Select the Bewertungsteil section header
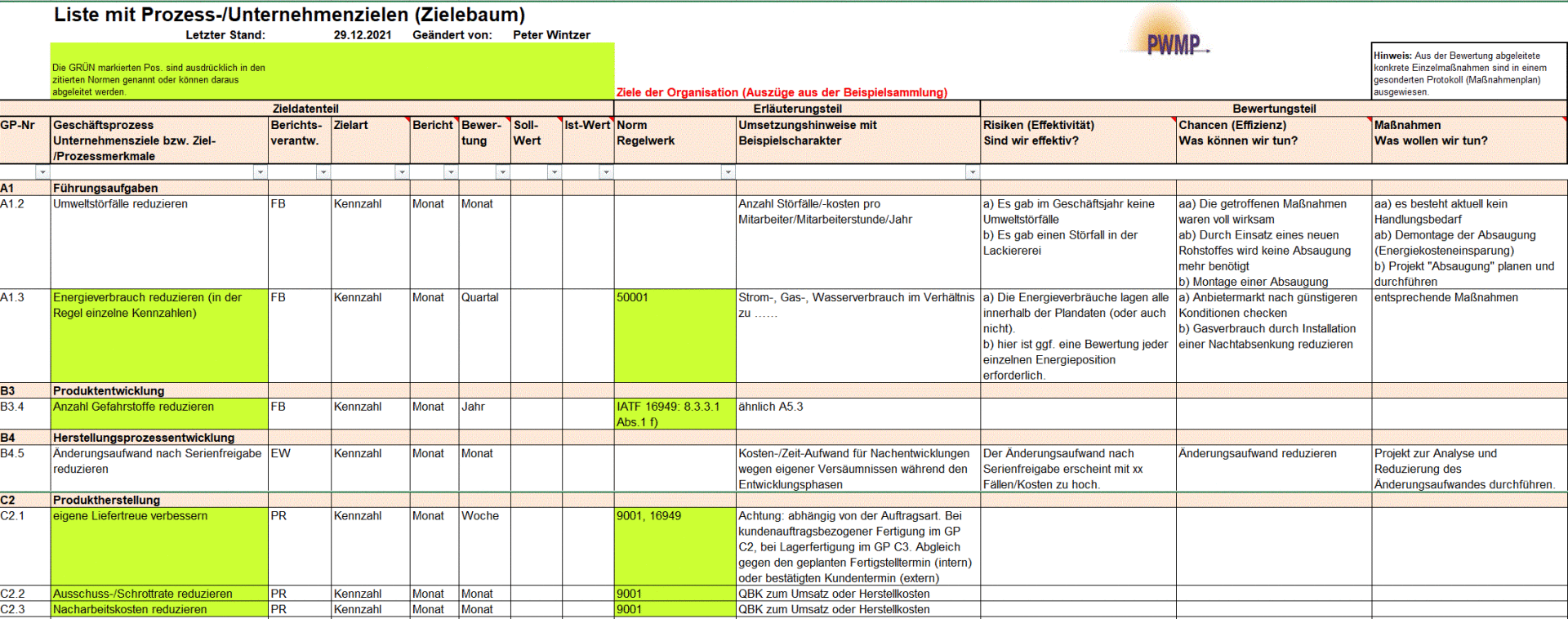Screen dimensions: 1568x619 click(x=1273, y=109)
